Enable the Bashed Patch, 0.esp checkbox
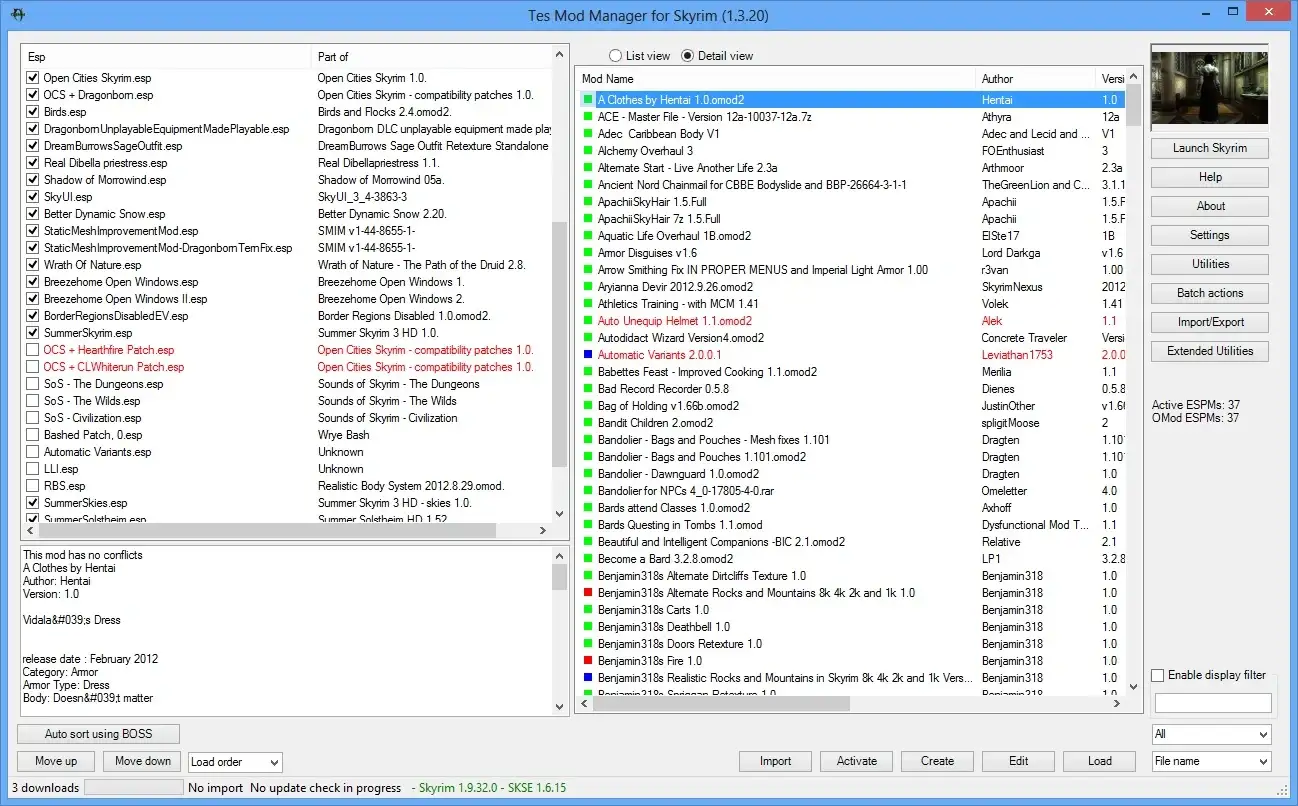Image resolution: width=1298 pixels, height=806 pixels. pos(33,435)
